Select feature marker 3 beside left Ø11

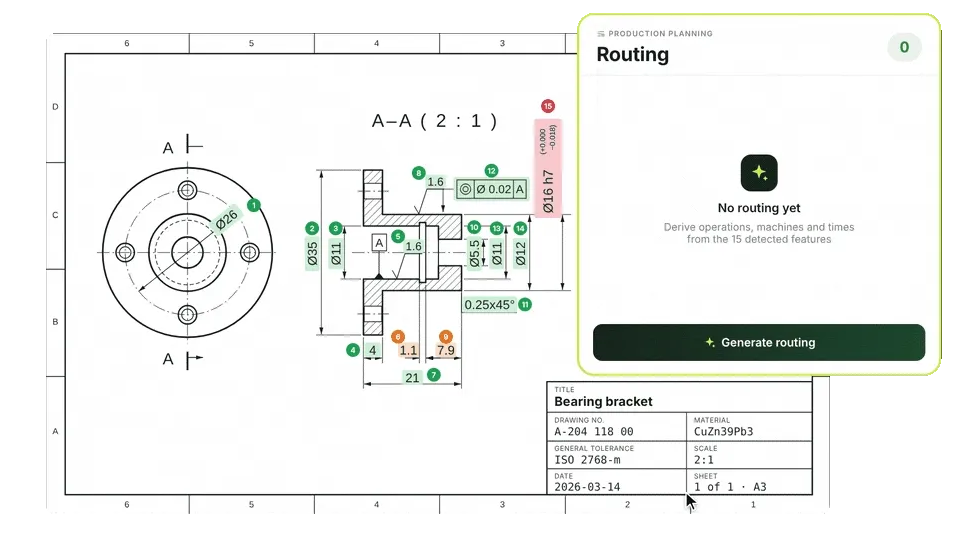336,228
